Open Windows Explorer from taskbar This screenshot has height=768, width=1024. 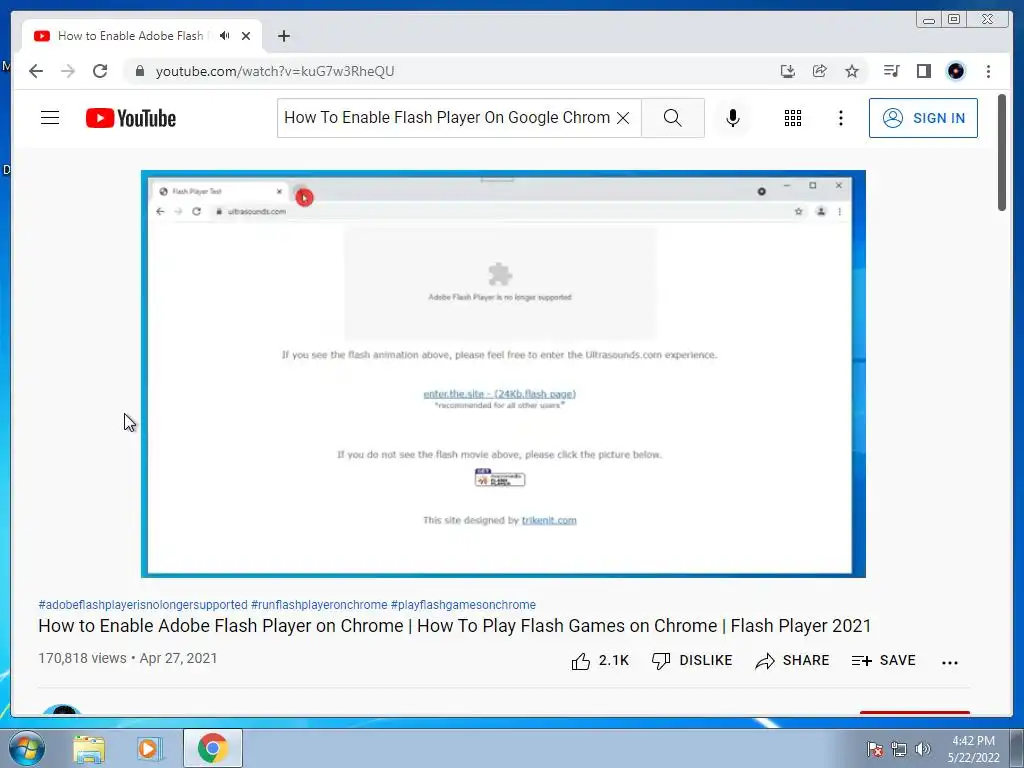pos(89,749)
